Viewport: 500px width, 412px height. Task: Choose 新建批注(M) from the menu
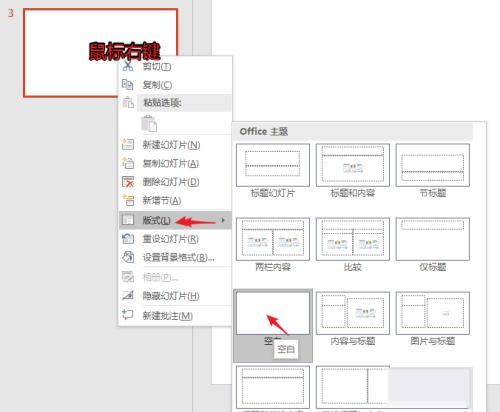pyautogui.click(x=175, y=315)
